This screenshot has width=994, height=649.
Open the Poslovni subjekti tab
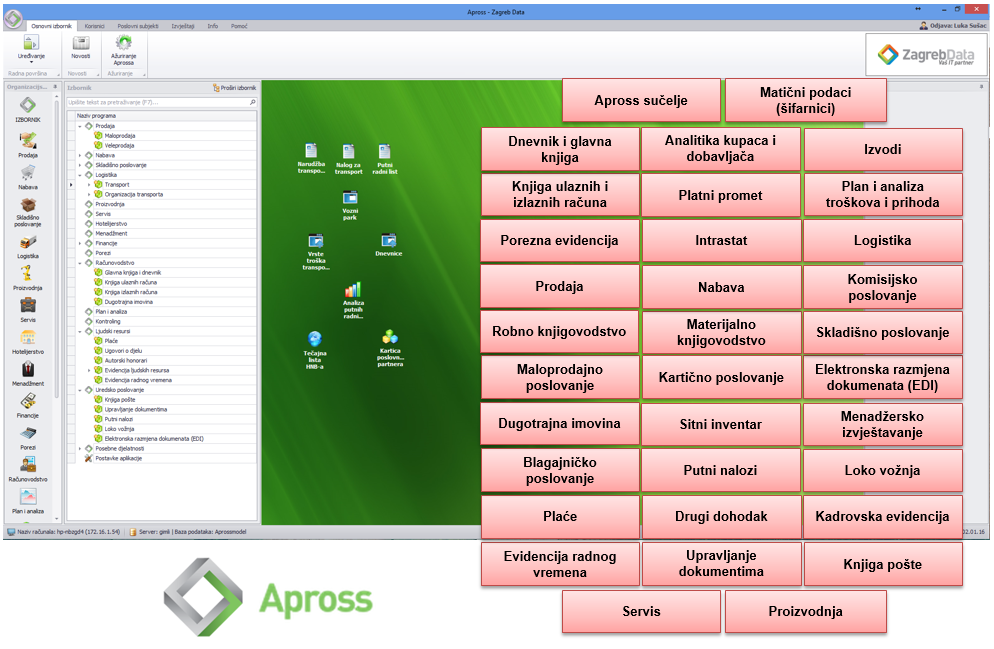pos(138,26)
